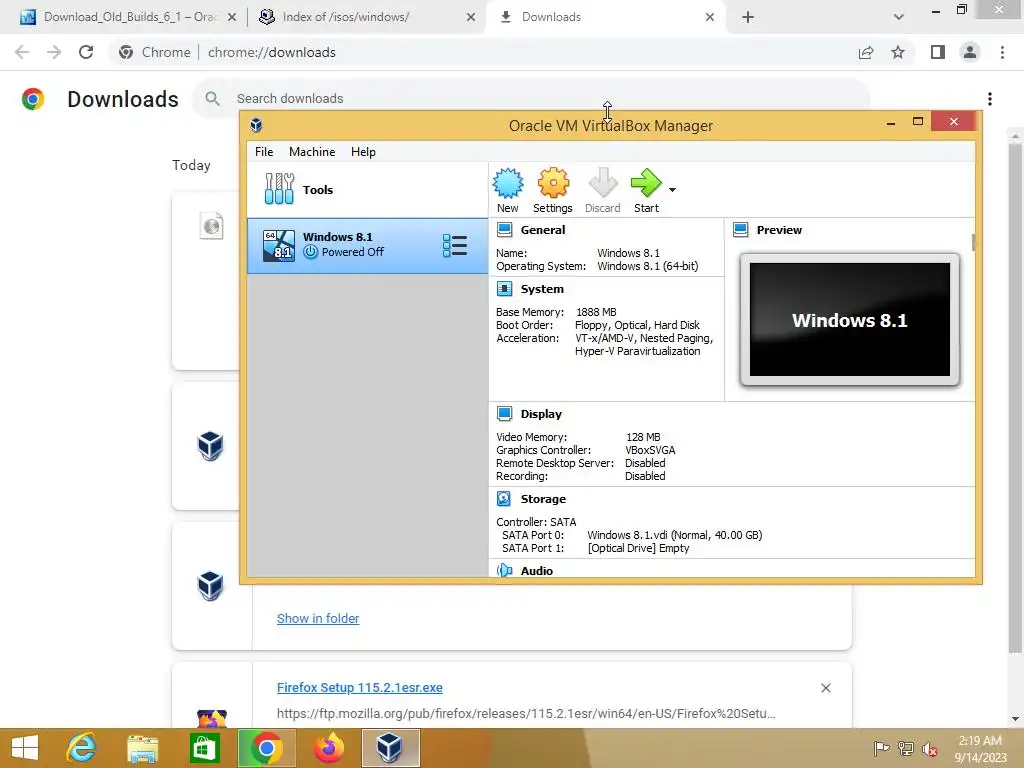This screenshot has height=768, width=1024.
Task: Open File Explorer from taskbar
Action: tap(142, 748)
